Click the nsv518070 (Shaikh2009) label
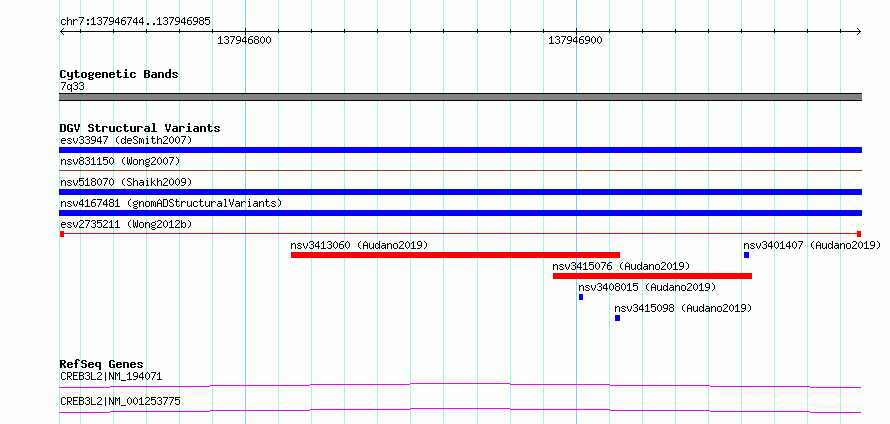The height and width of the screenshot is (424, 890). (x=126, y=182)
